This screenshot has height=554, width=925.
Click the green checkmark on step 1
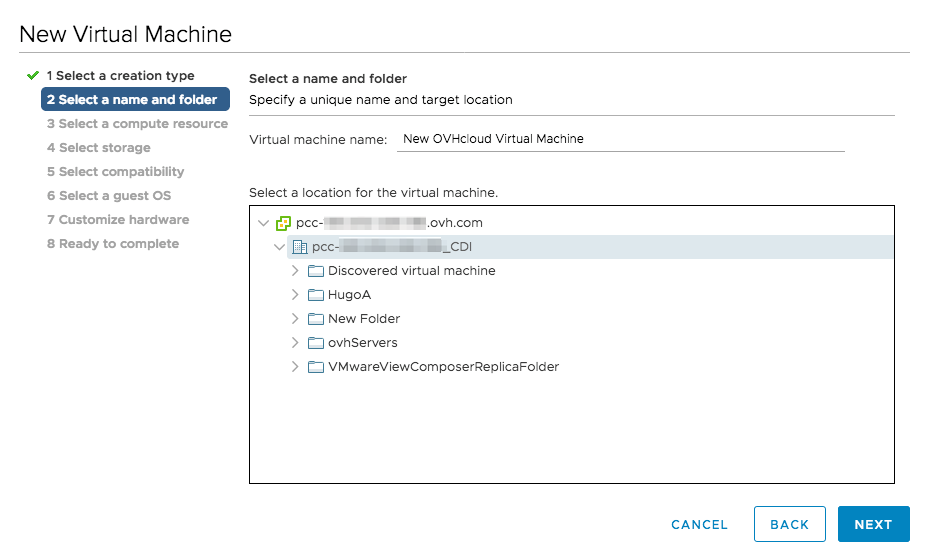pyautogui.click(x=33, y=76)
